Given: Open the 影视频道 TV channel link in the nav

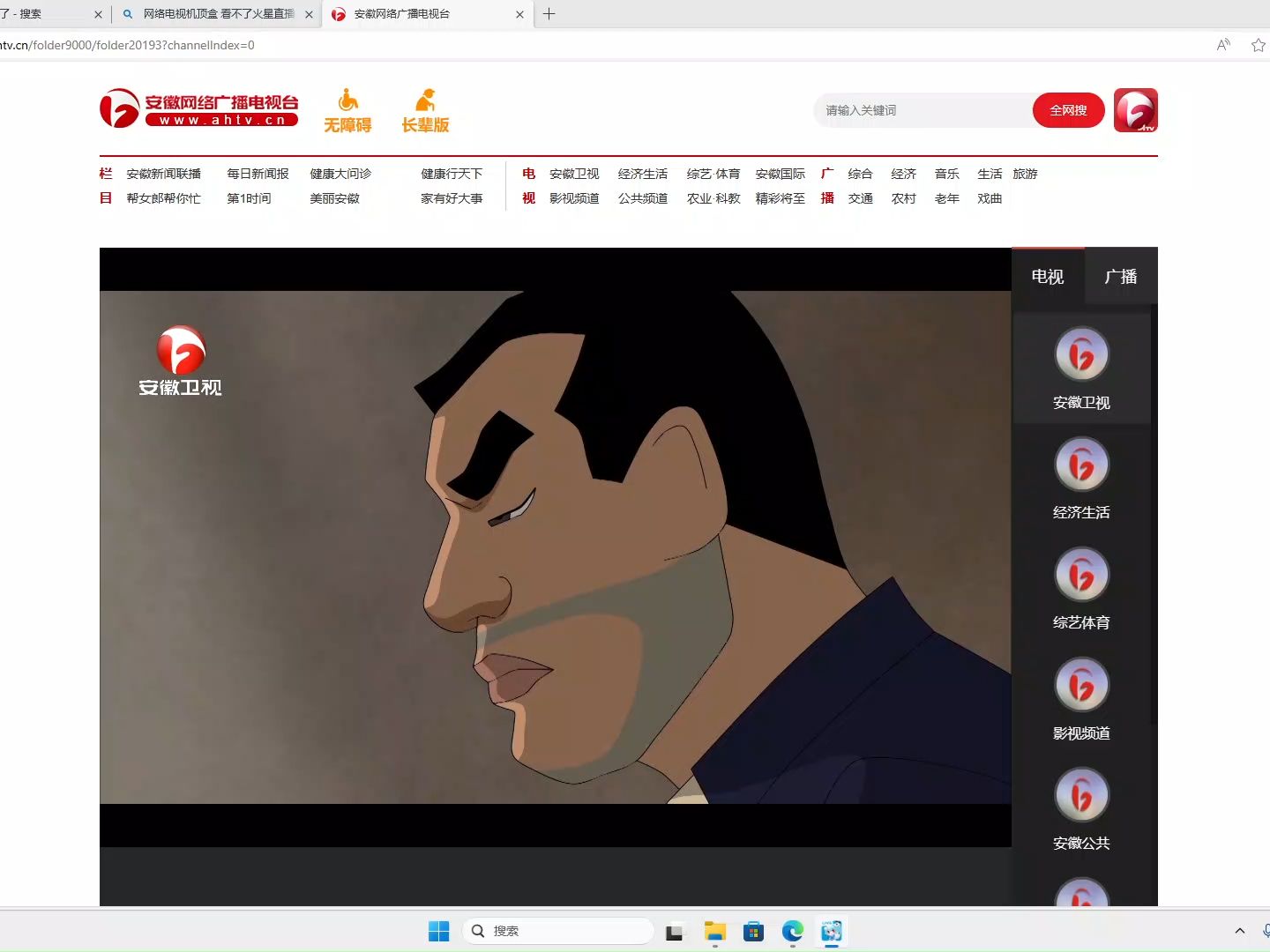Looking at the screenshot, I should (x=574, y=198).
